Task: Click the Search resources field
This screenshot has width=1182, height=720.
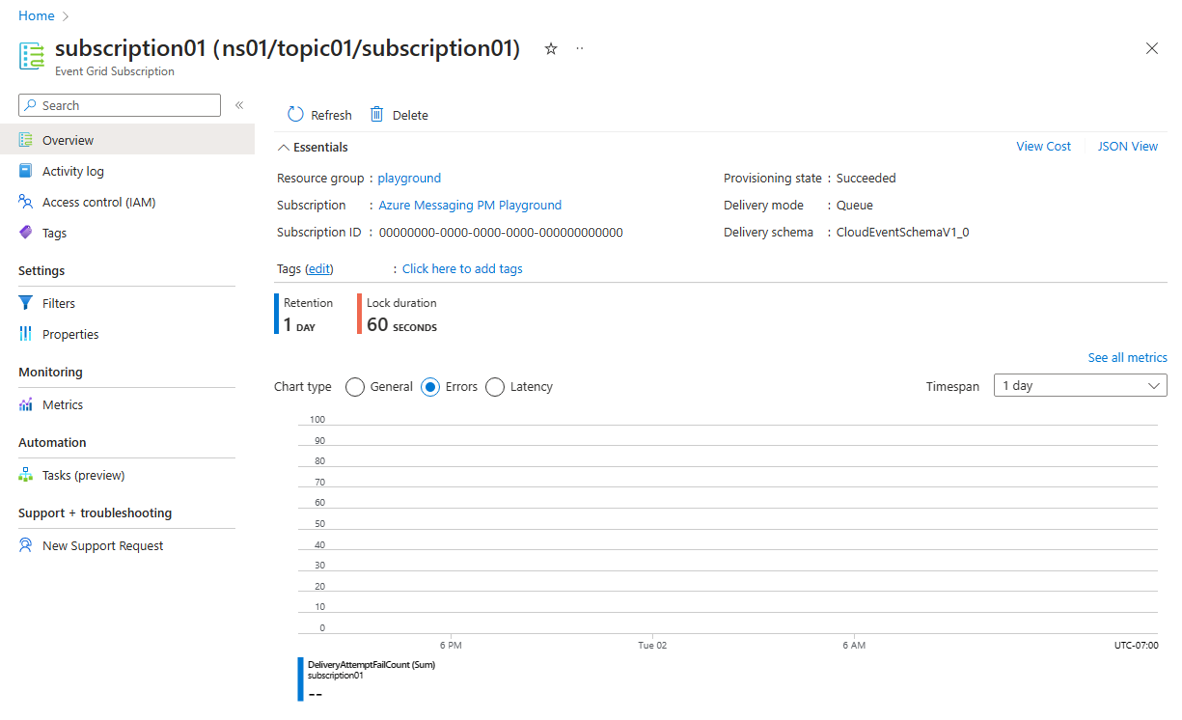Action: [x=118, y=105]
